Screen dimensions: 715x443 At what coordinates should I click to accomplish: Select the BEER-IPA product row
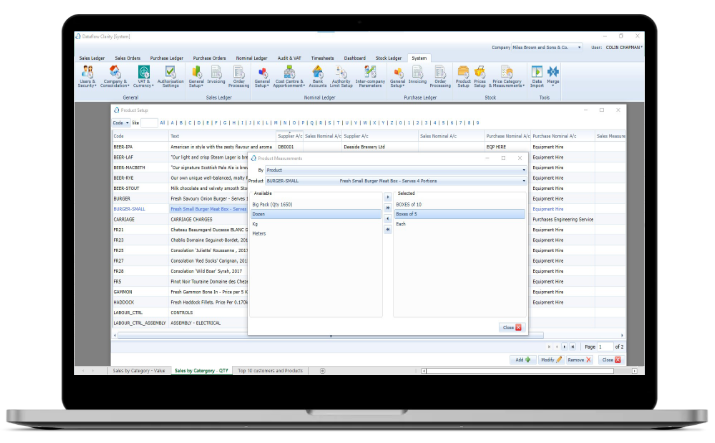[x=368, y=147]
